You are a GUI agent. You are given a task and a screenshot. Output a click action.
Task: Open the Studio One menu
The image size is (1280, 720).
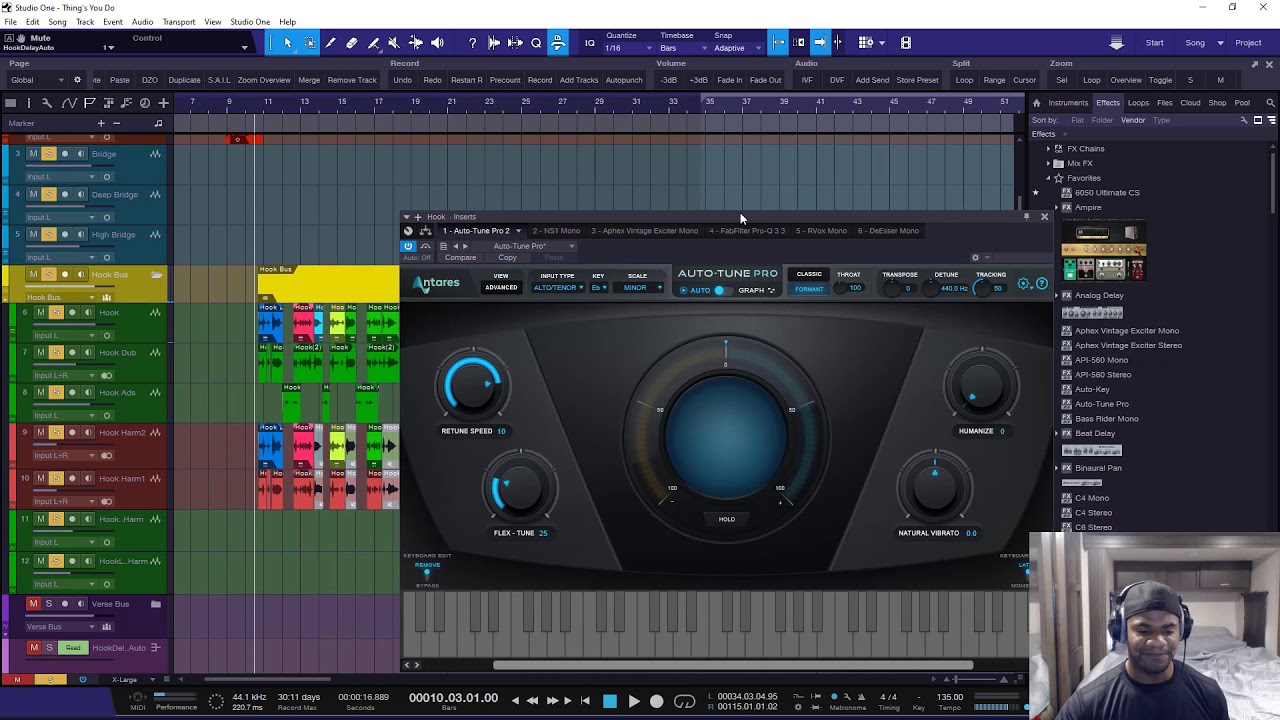tap(250, 22)
